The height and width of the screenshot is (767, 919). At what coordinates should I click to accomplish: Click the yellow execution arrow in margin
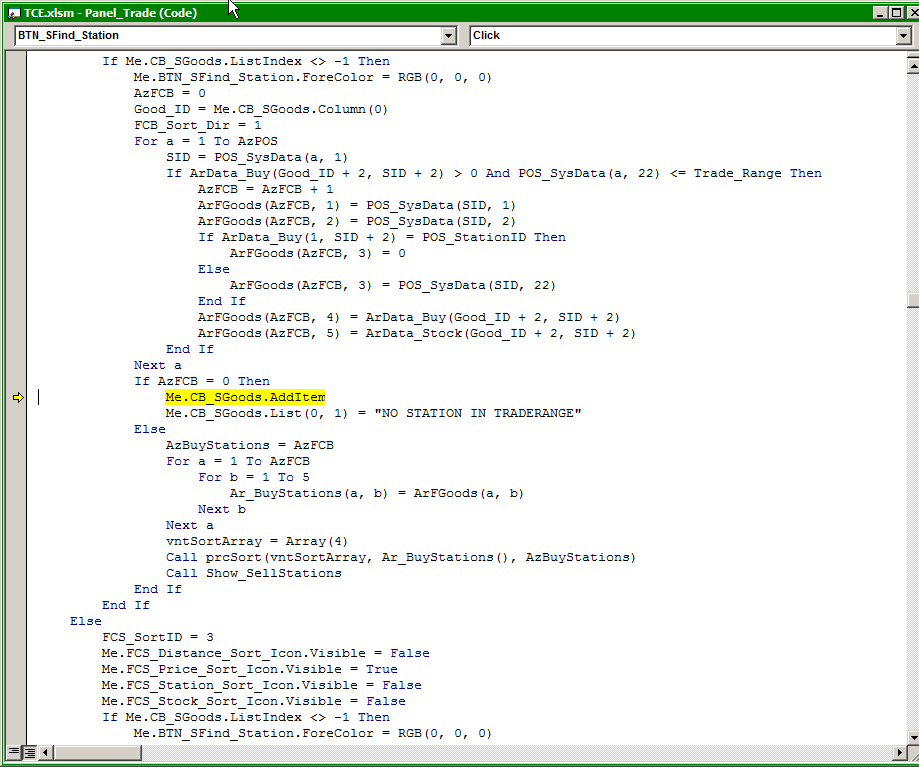[18, 398]
